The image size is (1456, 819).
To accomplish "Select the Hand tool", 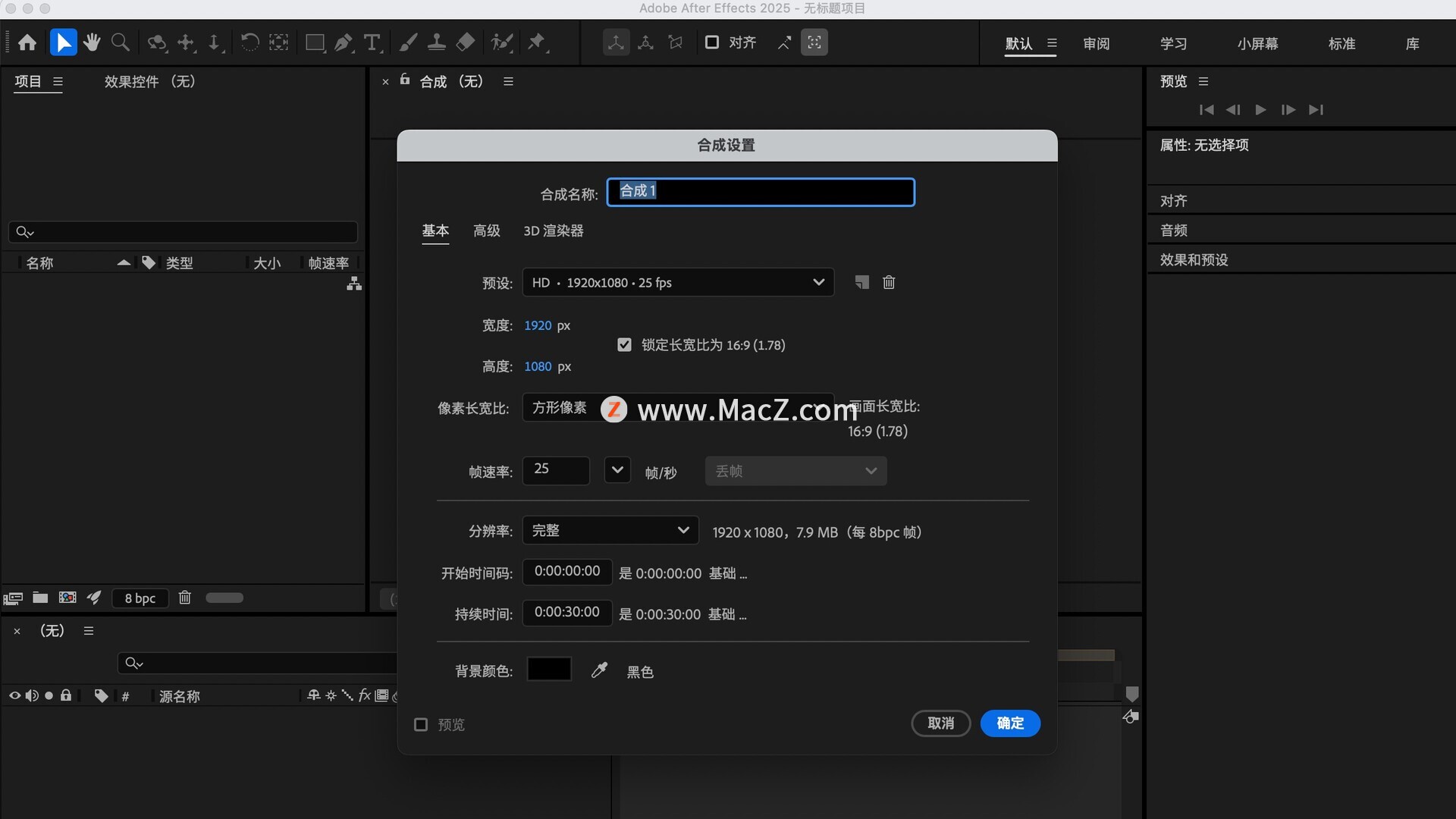I will pos(92,42).
